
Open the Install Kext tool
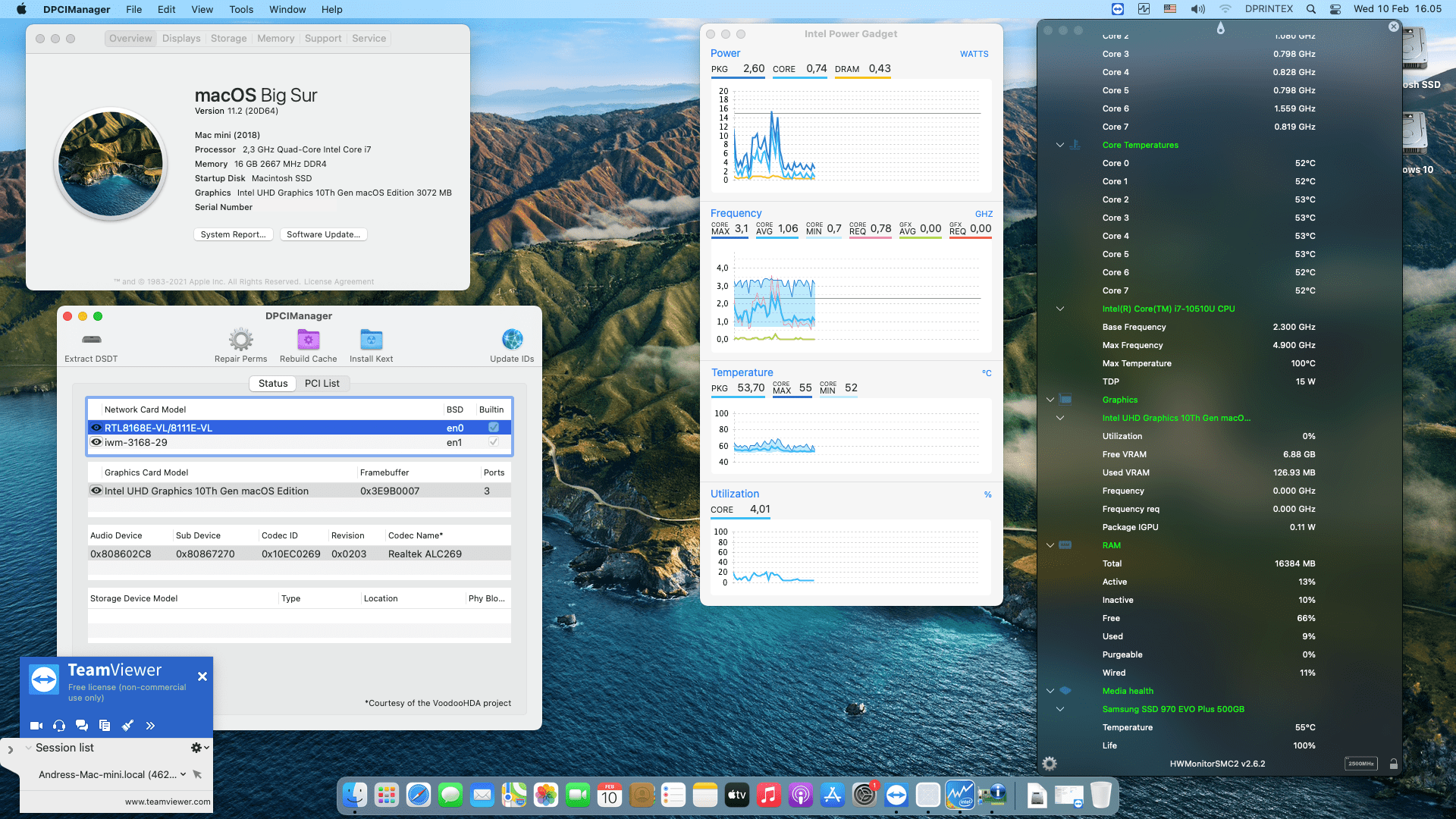(x=371, y=339)
